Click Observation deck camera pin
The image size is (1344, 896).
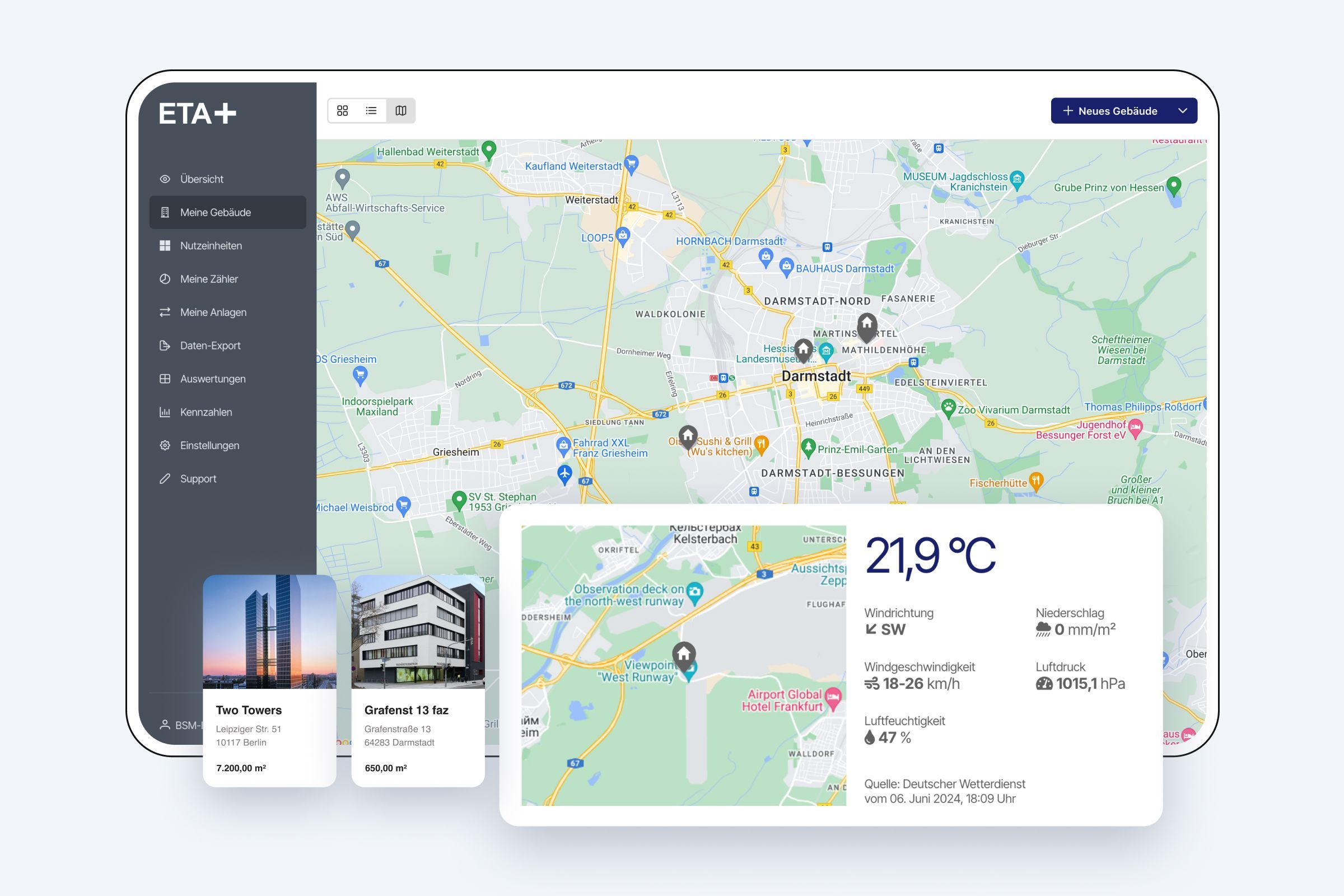point(695,593)
